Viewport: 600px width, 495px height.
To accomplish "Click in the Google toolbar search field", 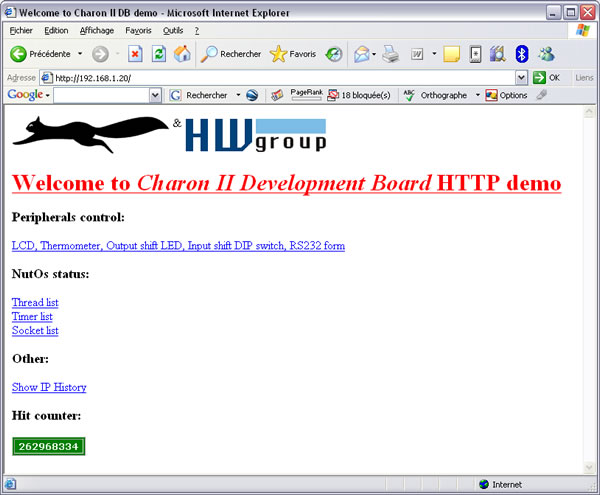I will pyautogui.click(x=100, y=95).
